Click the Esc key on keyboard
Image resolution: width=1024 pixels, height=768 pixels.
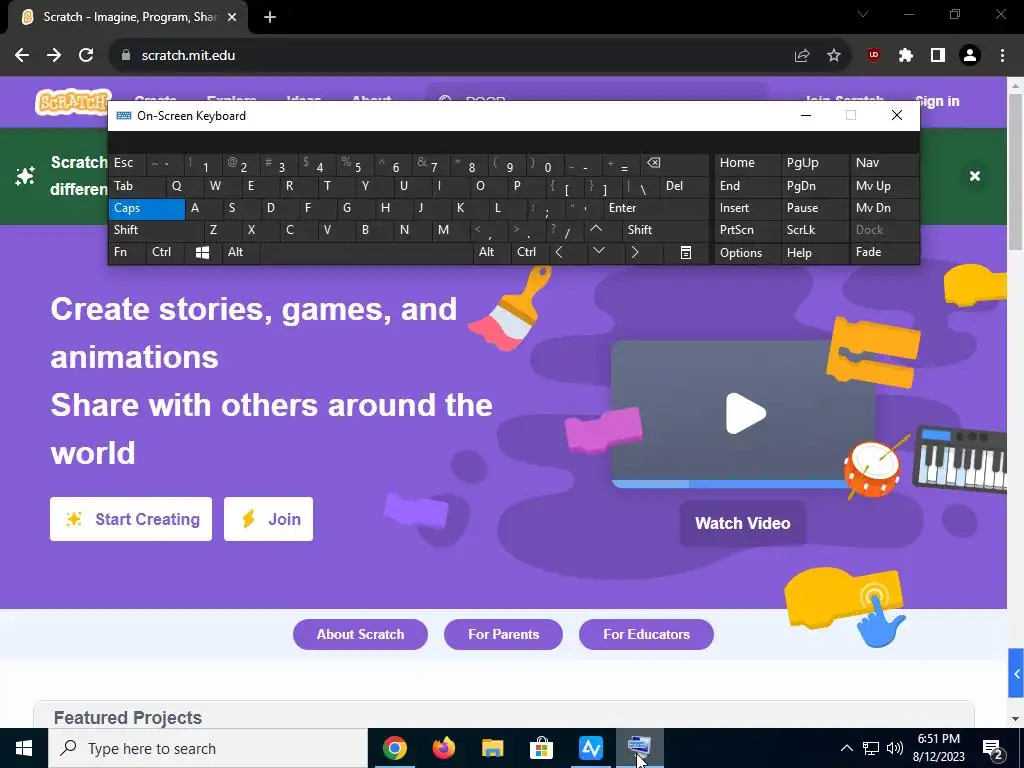[x=127, y=163]
